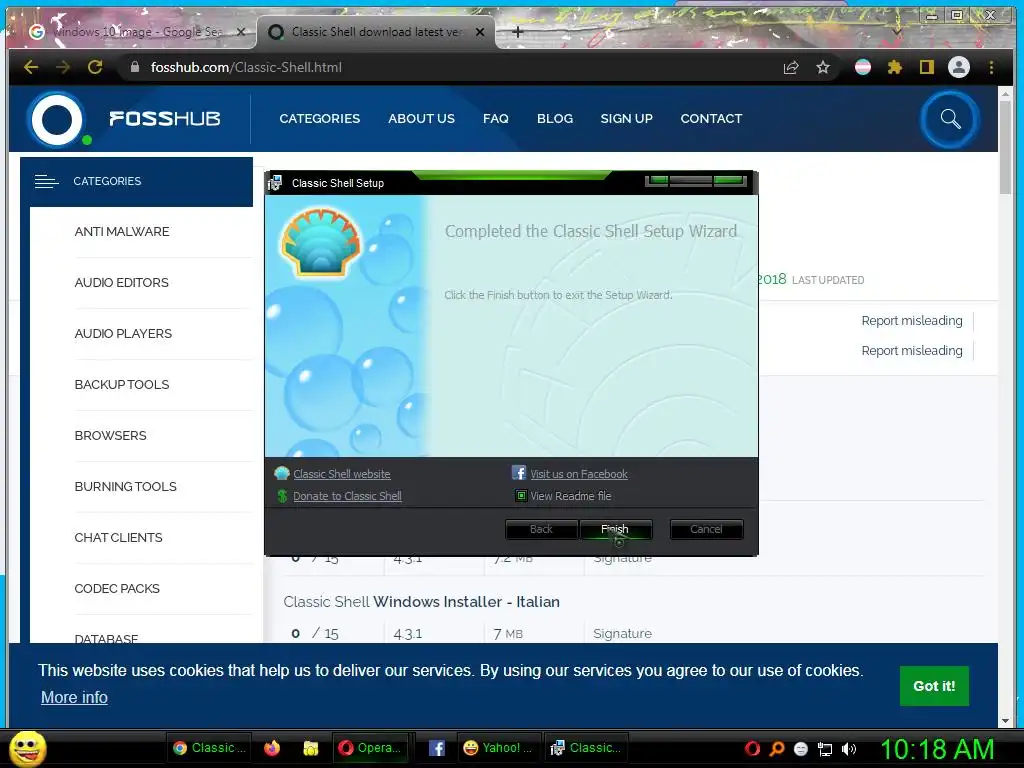Screen dimensions: 1024x768
Task: Click the FossHub search magnifier icon
Action: coord(950,119)
